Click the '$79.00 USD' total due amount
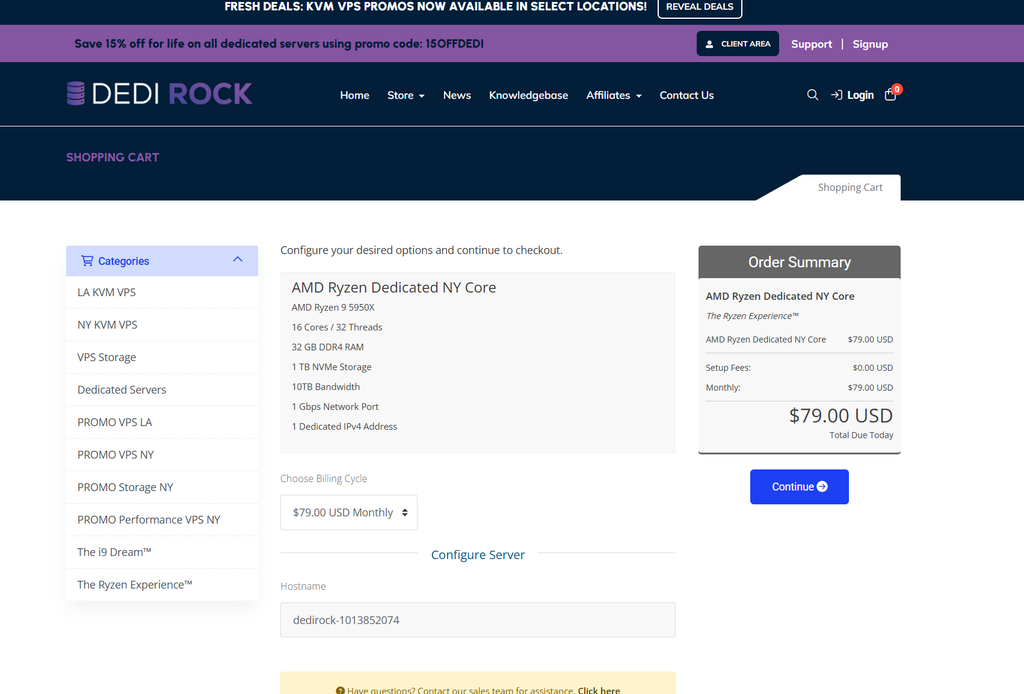1024x694 pixels. [x=840, y=416]
